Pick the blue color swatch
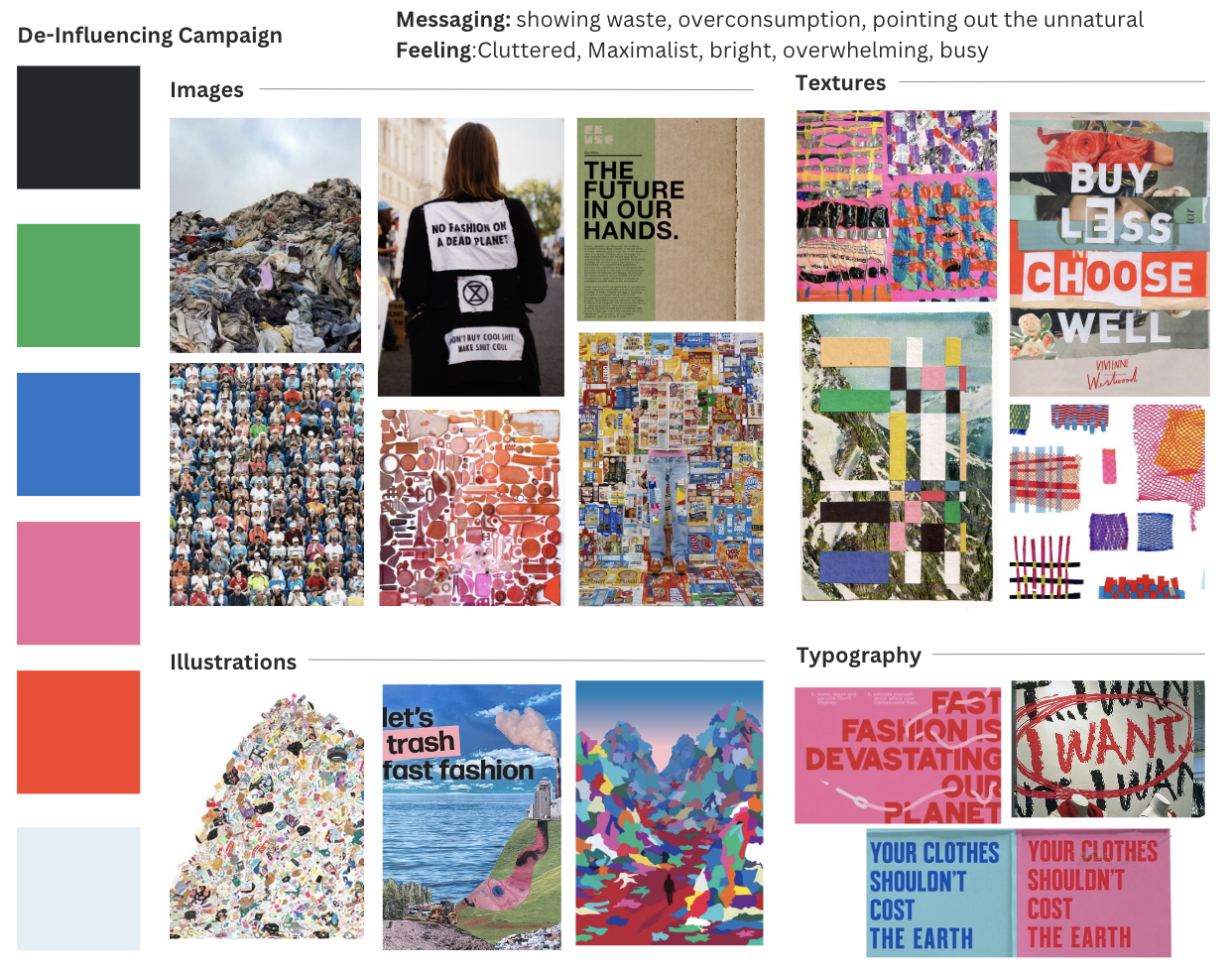This screenshot has height=971, width=1232. coord(78,434)
